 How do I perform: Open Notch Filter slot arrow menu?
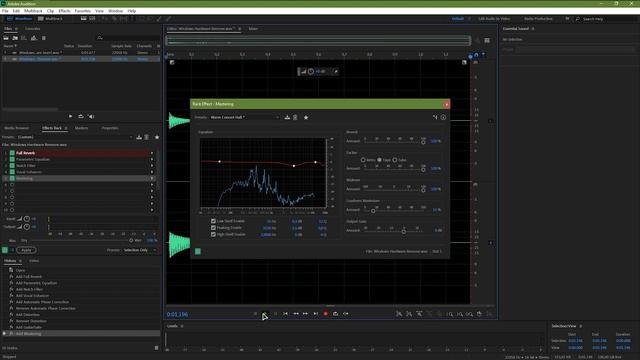point(152,166)
